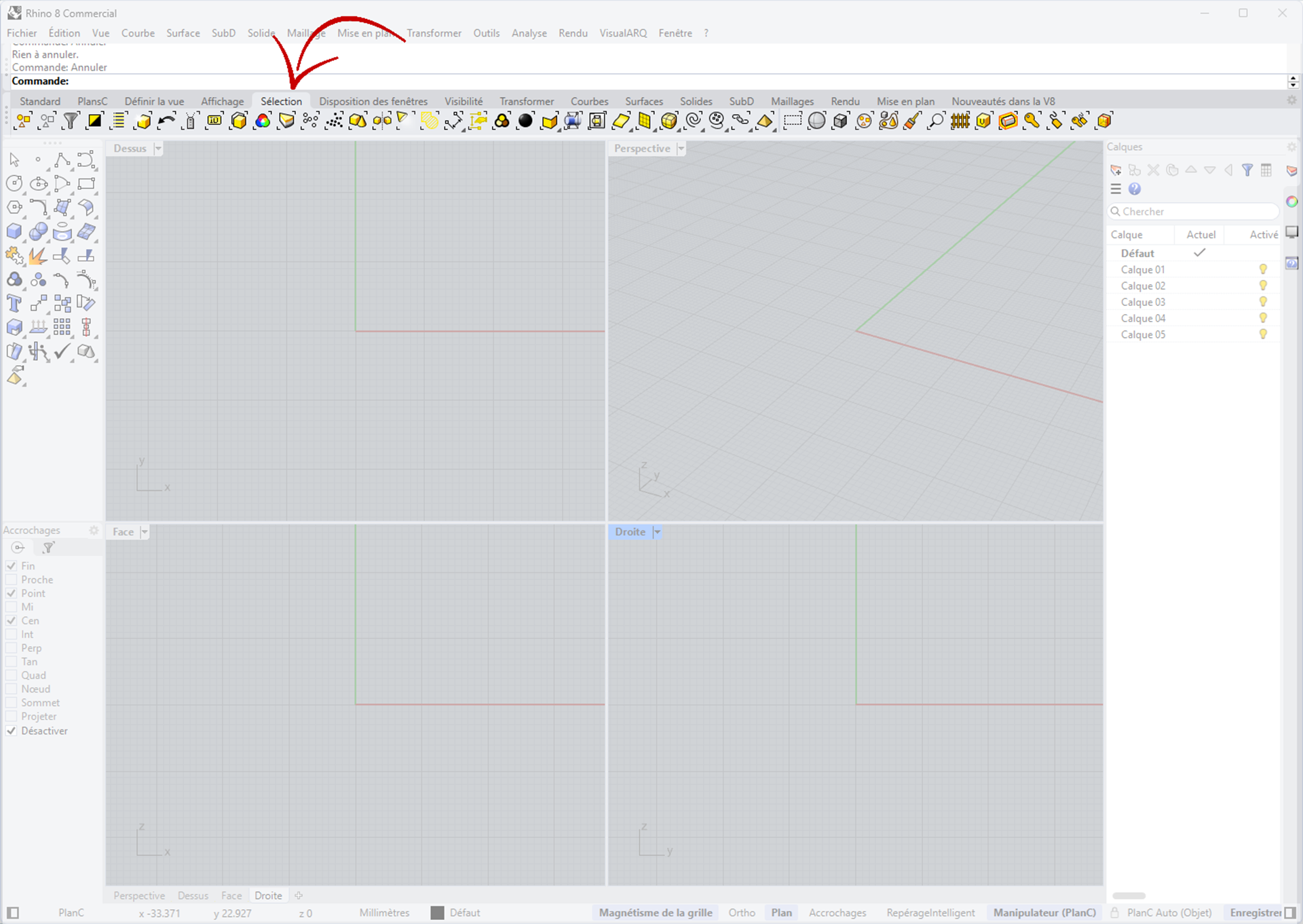Toggle the Désactiver osnap checkbox
The width and height of the screenshot is (1303, 924).
[12, 731]
